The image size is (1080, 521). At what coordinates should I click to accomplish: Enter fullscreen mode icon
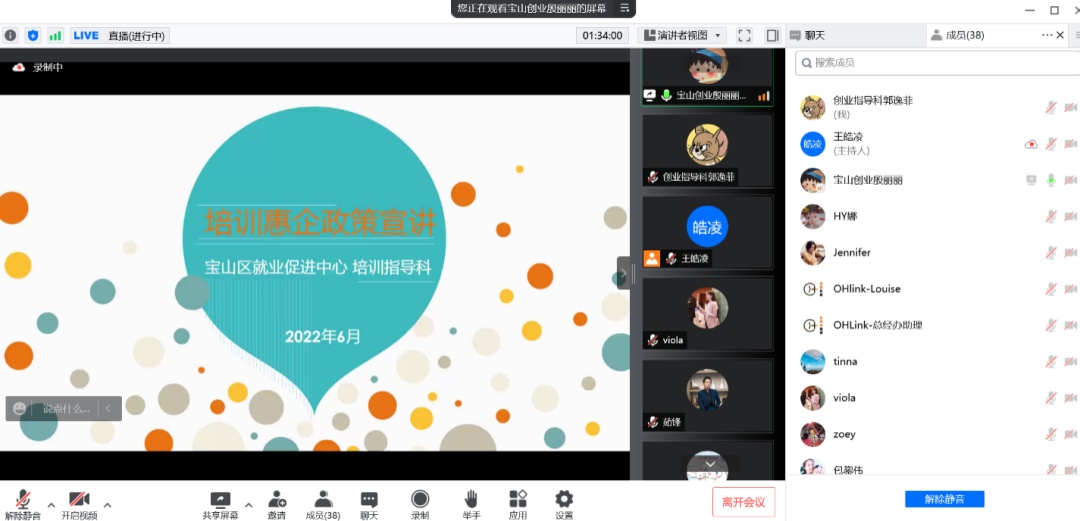(x=744, y=35)
